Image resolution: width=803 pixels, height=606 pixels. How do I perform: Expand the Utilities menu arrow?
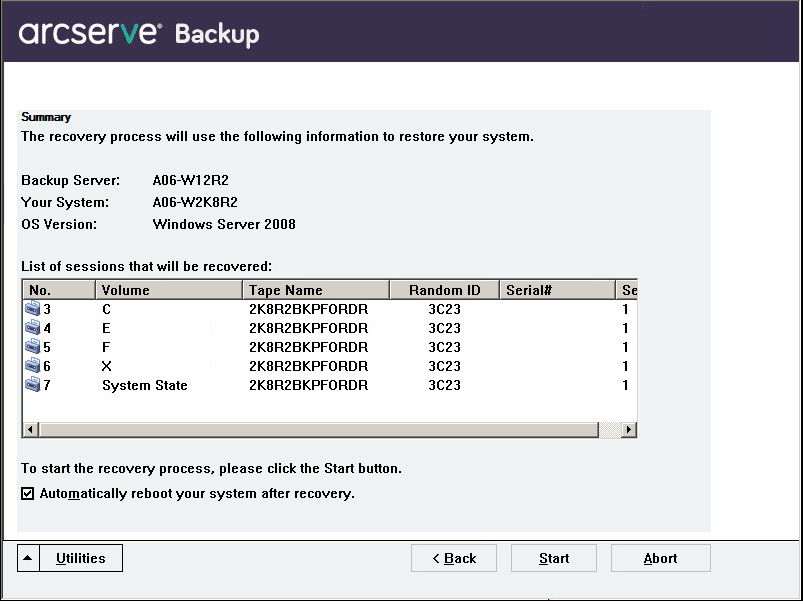click(28, 558)
